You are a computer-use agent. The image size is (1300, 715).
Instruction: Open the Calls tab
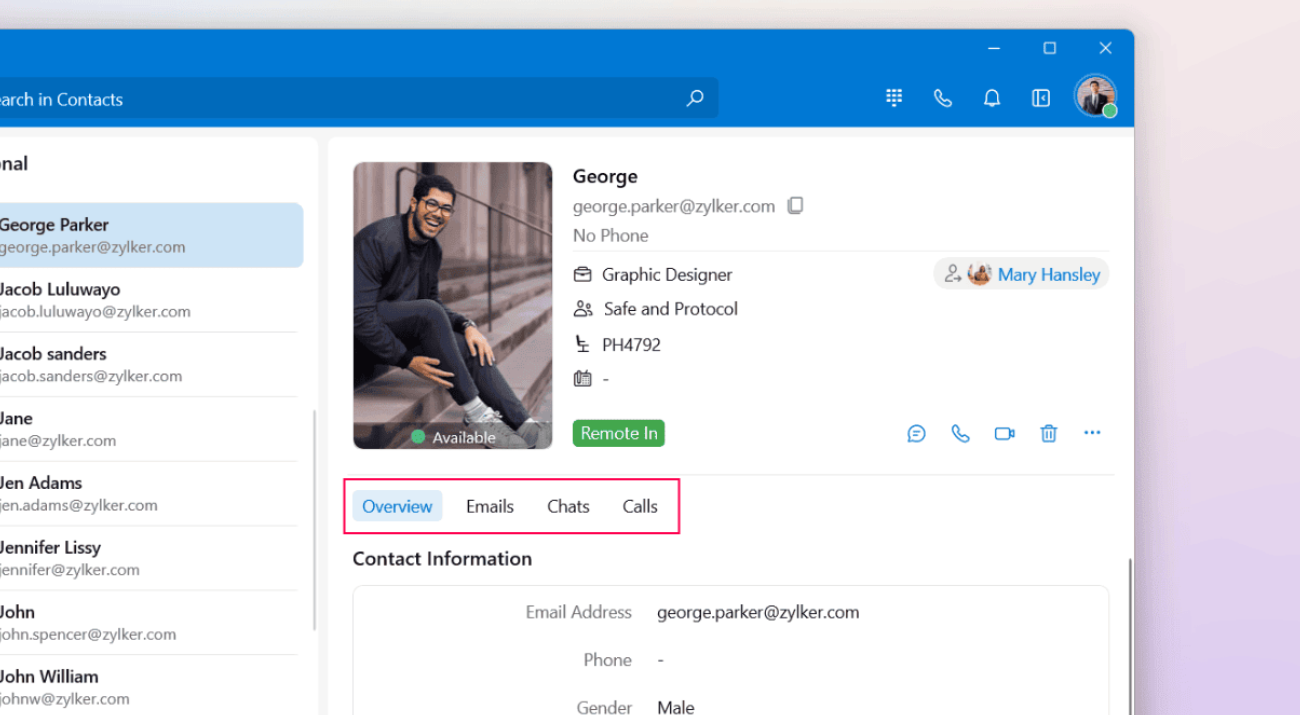(x=640, y=506)
